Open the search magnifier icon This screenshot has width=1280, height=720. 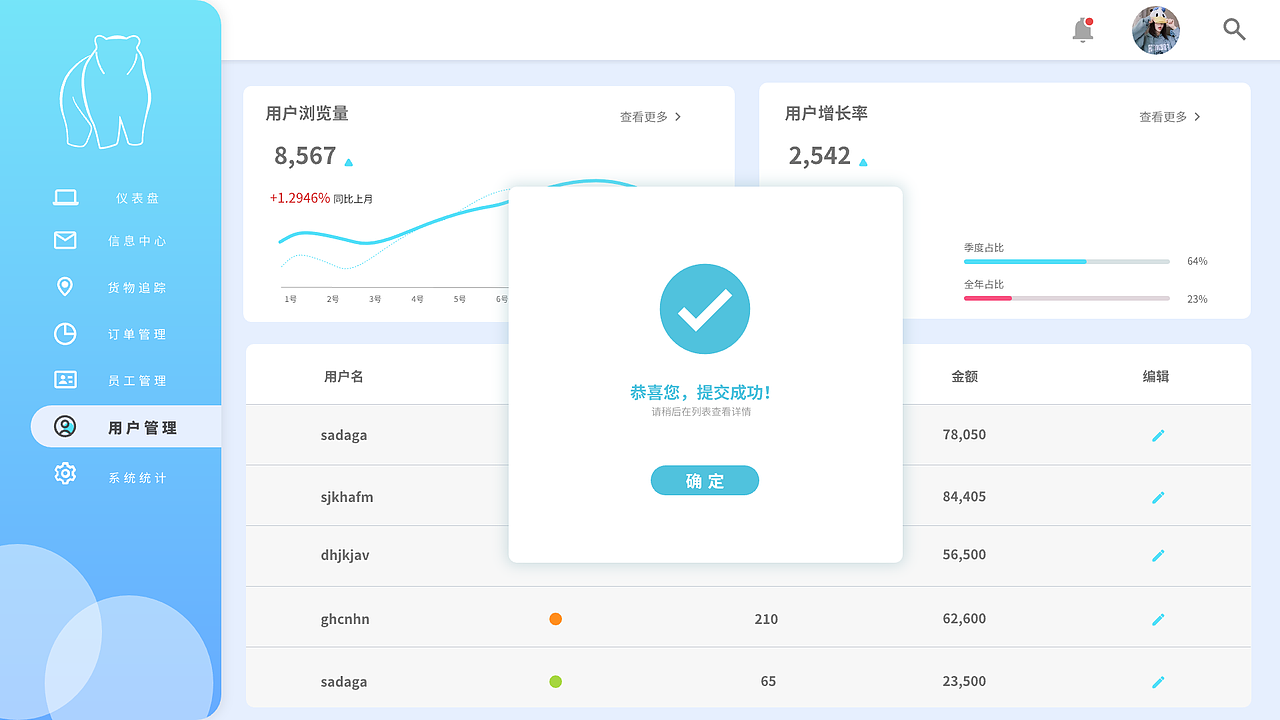coord(1234,30)
